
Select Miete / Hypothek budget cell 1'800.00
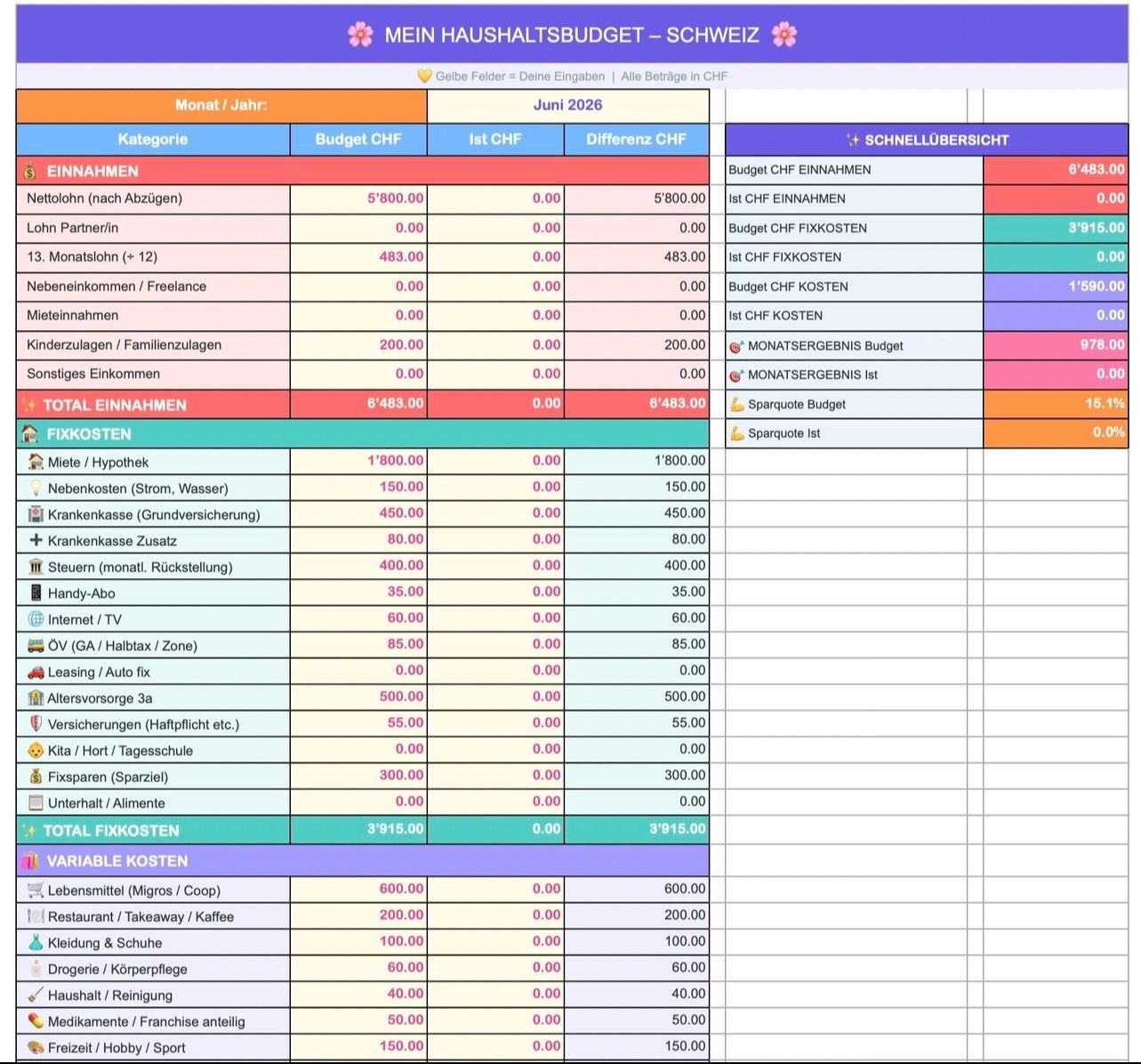pos(358,461)
